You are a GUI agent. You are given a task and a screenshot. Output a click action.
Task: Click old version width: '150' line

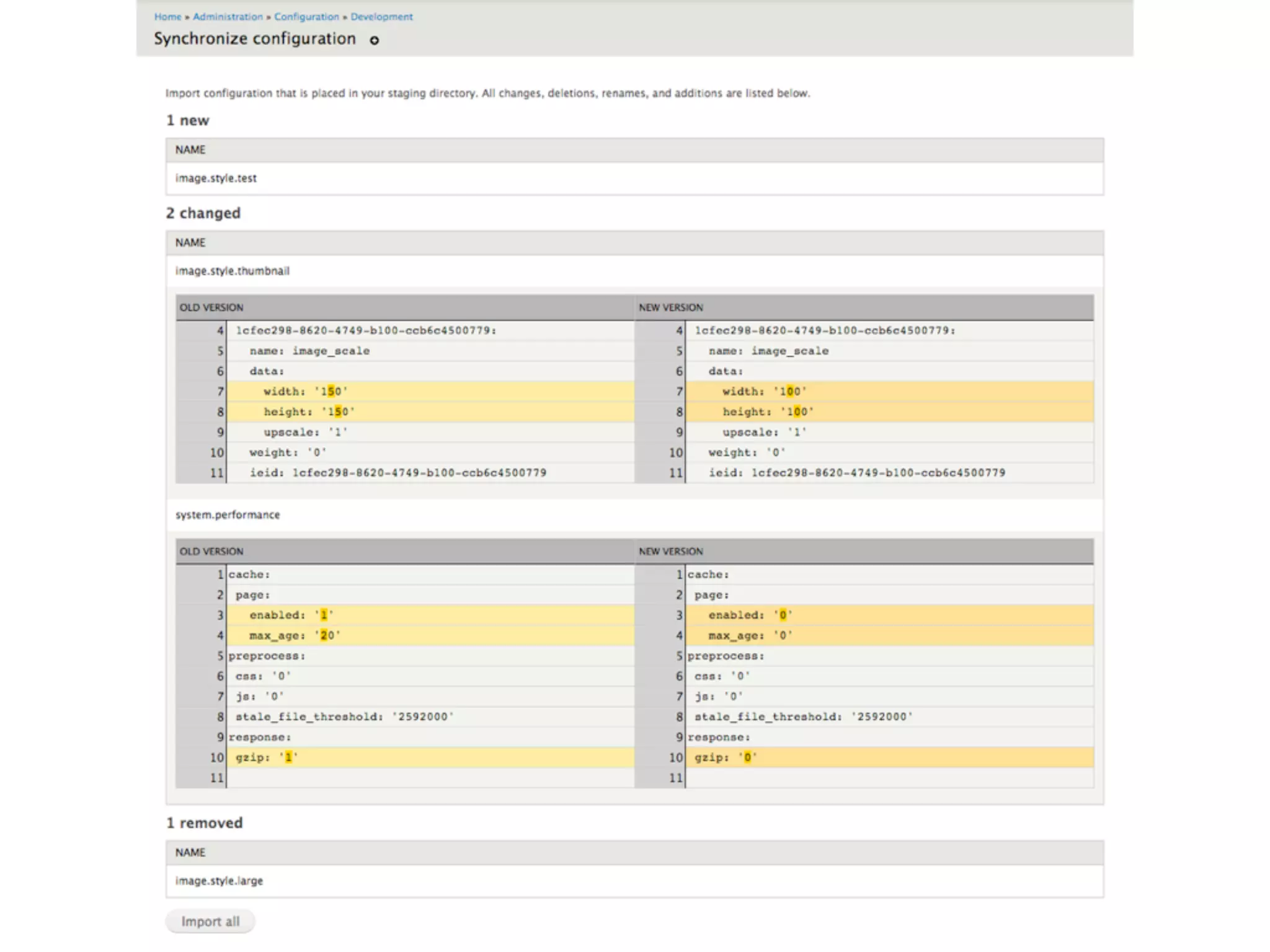[x=430, y=391]
